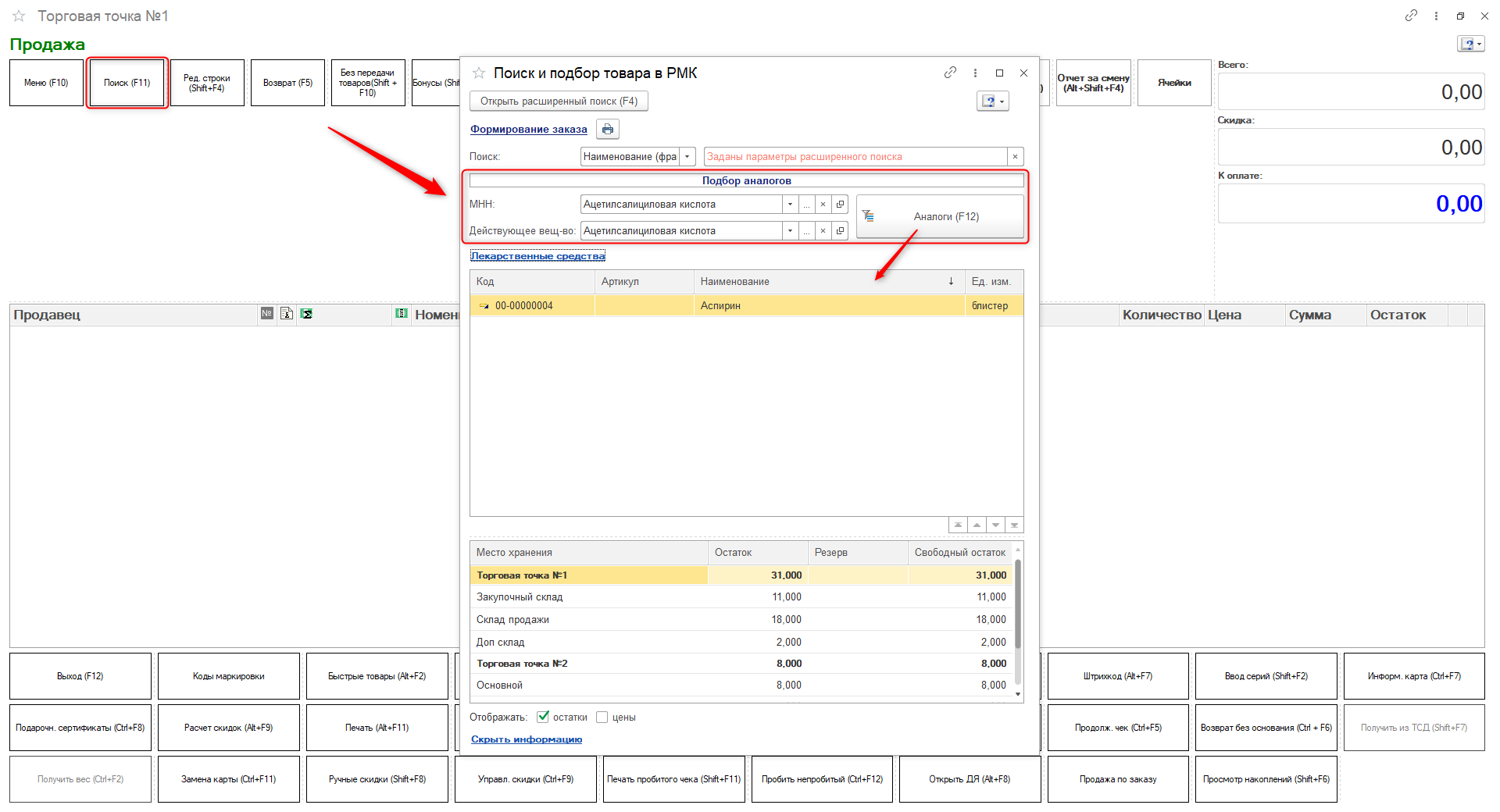This screenshot has height=812, width=1500.
Task: Click Скрыть информацию link
Action: pos(527,739)
